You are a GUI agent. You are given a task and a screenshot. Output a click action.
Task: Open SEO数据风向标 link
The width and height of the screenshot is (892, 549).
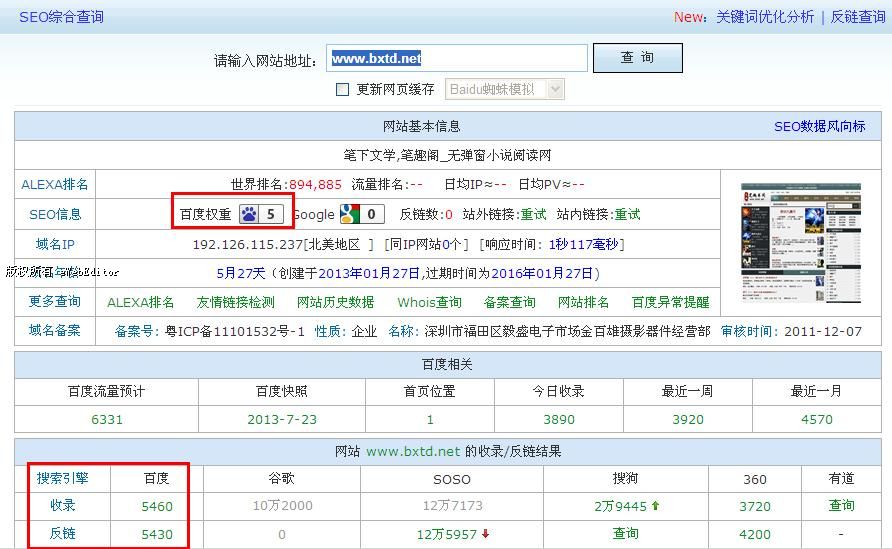(819, 126)
